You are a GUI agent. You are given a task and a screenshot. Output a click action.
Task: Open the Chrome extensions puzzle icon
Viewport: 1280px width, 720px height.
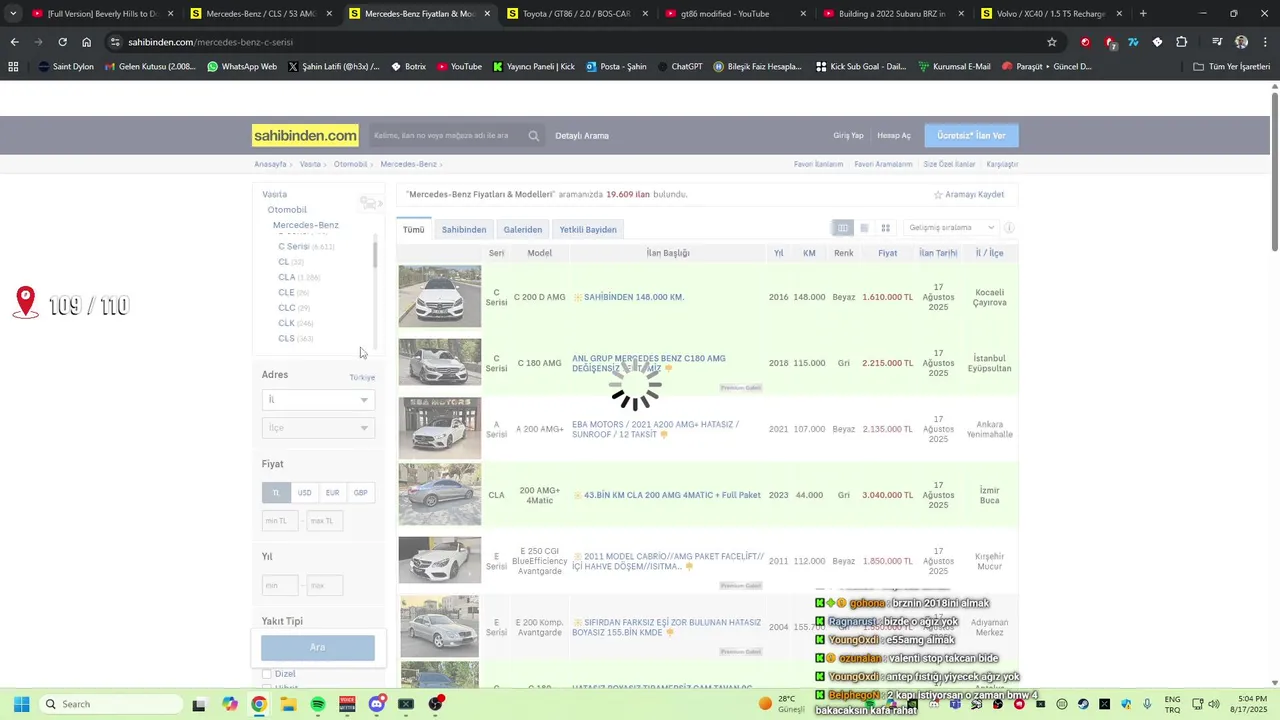[x=1181, y=42]
